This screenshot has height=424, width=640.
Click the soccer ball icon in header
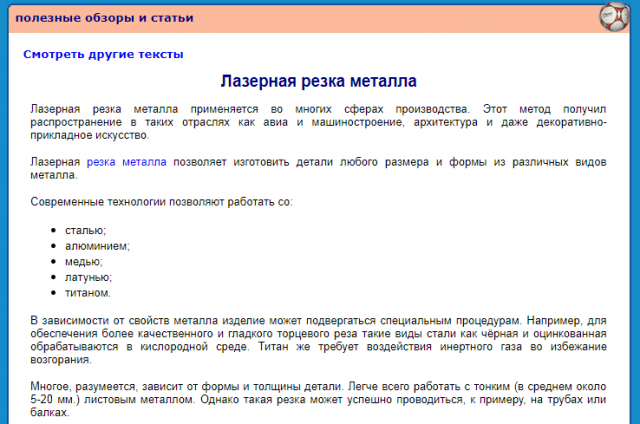coord(614,16)
